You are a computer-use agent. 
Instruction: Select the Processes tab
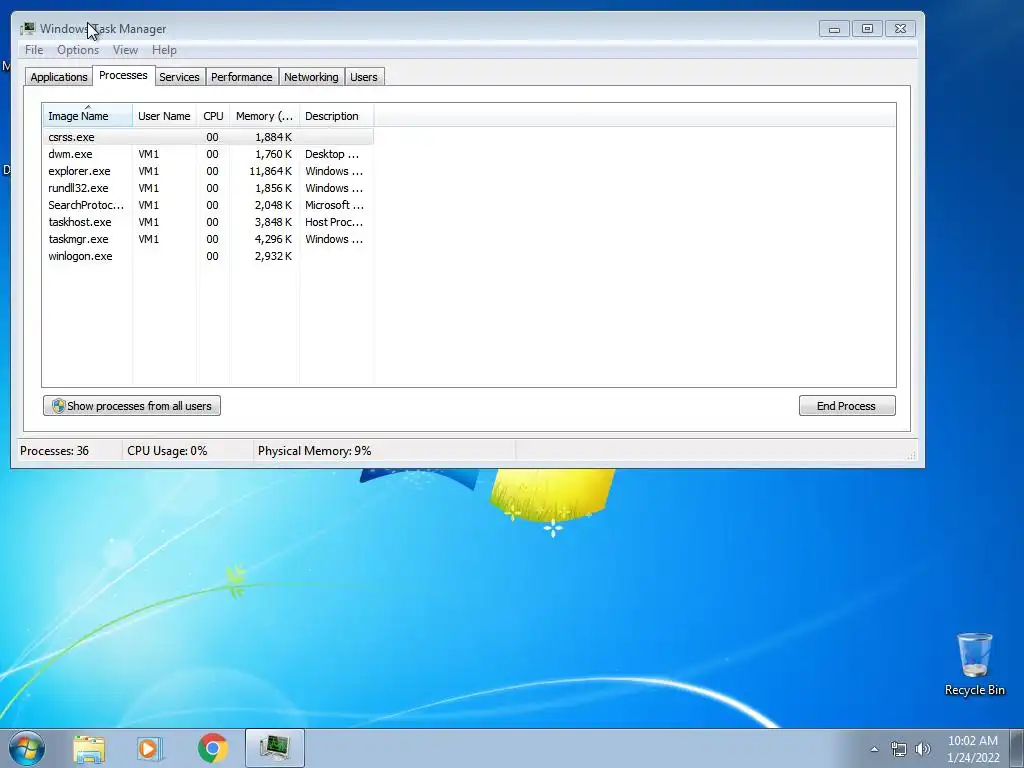pyautogui.click(x=123, y=75)
